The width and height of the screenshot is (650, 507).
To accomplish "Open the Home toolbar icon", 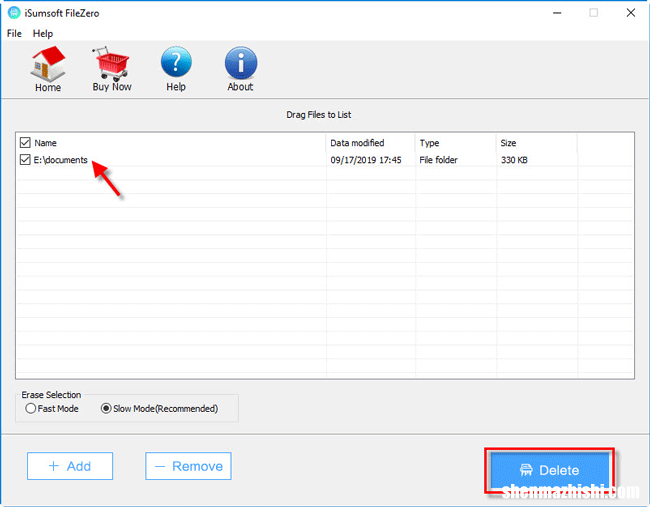I will pos(48,69).
